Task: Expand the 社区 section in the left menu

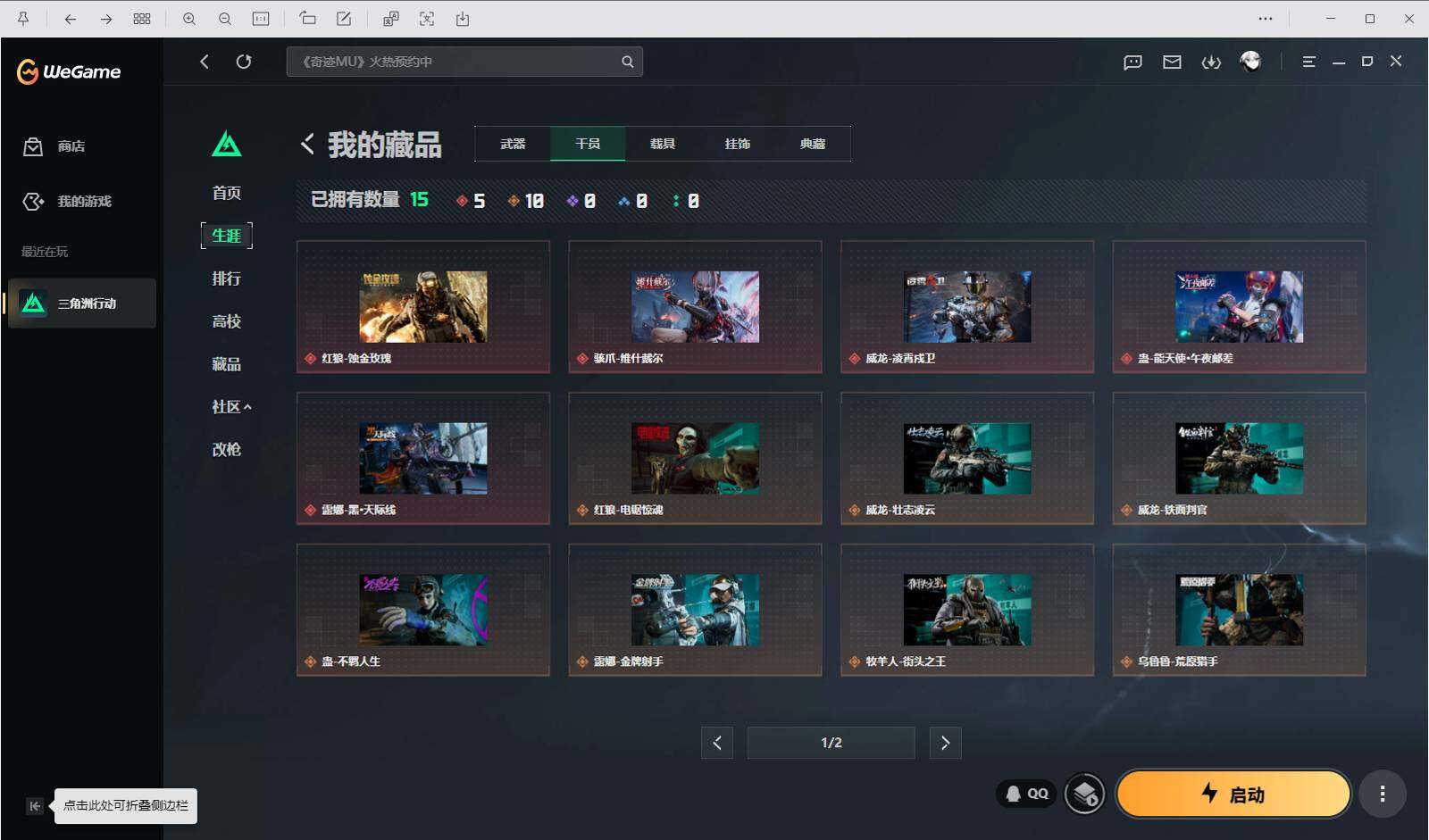Action: pyautogui.click(x=226, y=406)
